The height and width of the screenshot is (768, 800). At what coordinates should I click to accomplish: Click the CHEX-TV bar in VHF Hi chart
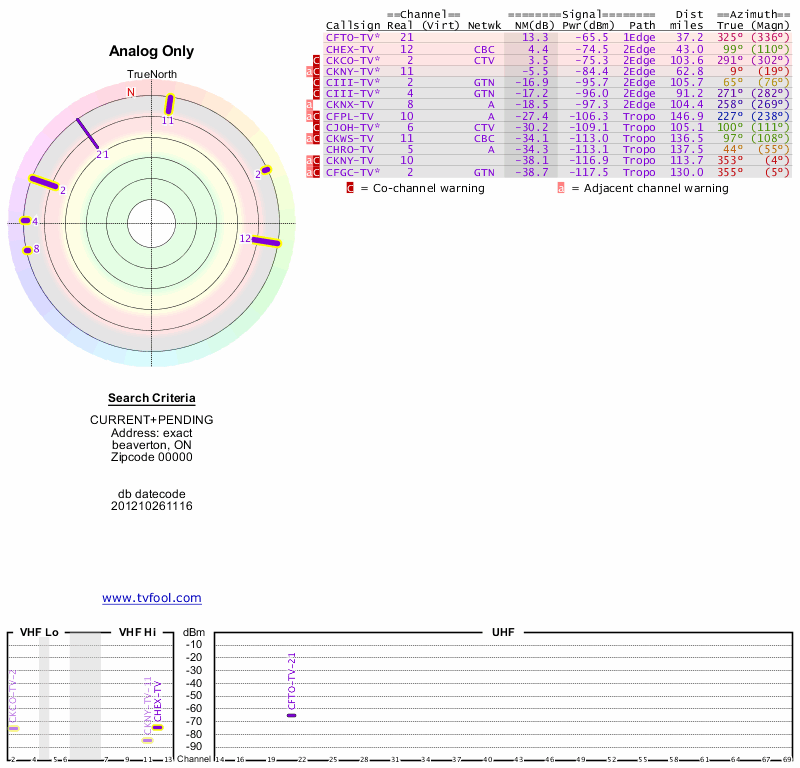pyautogui.click(x=157, y=727)
